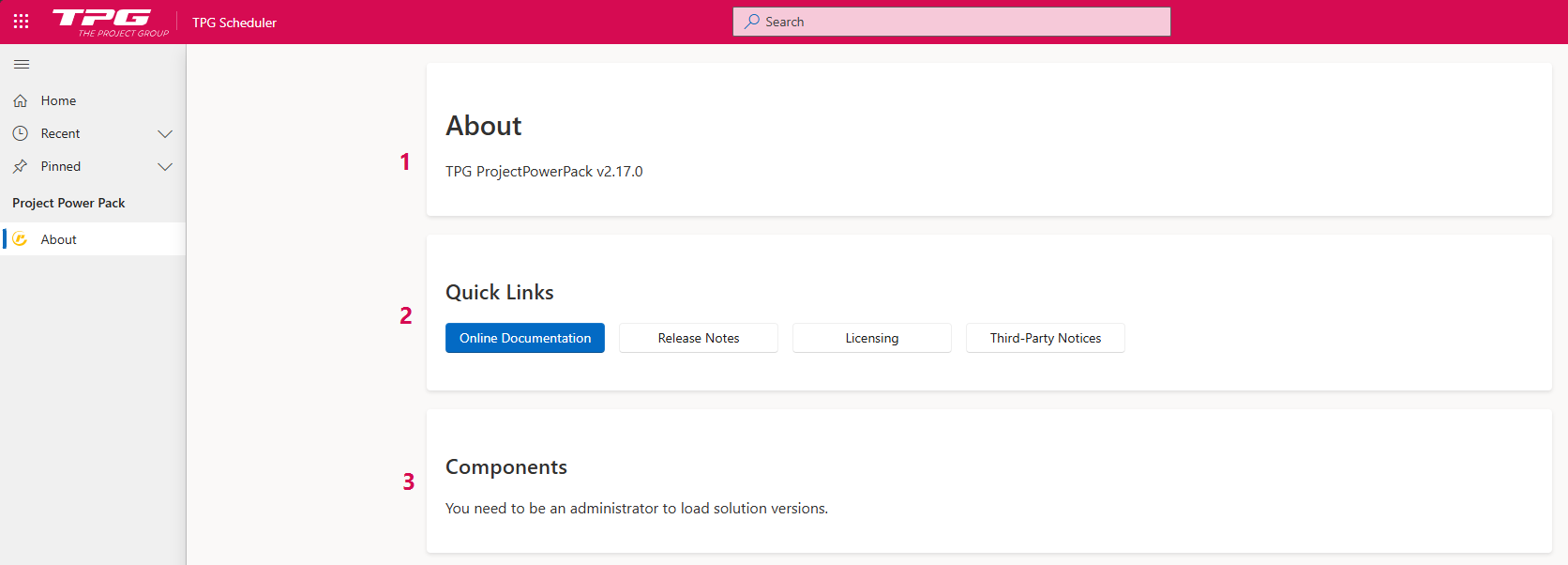Screen dimensions: 1568x565
Task: Go to Home in sidebar
Action: click(93, 100)
